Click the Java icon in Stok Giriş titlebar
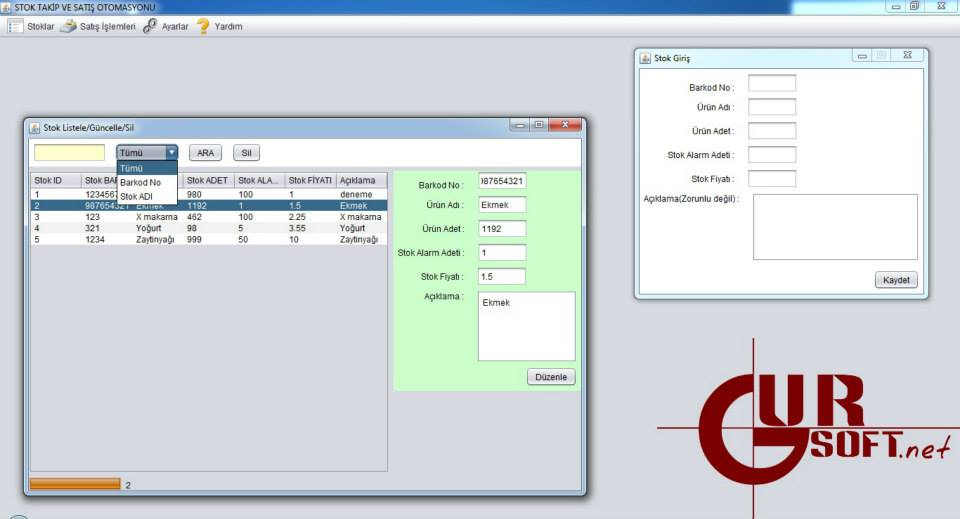The image size is (960, 519). pos(646,58)
